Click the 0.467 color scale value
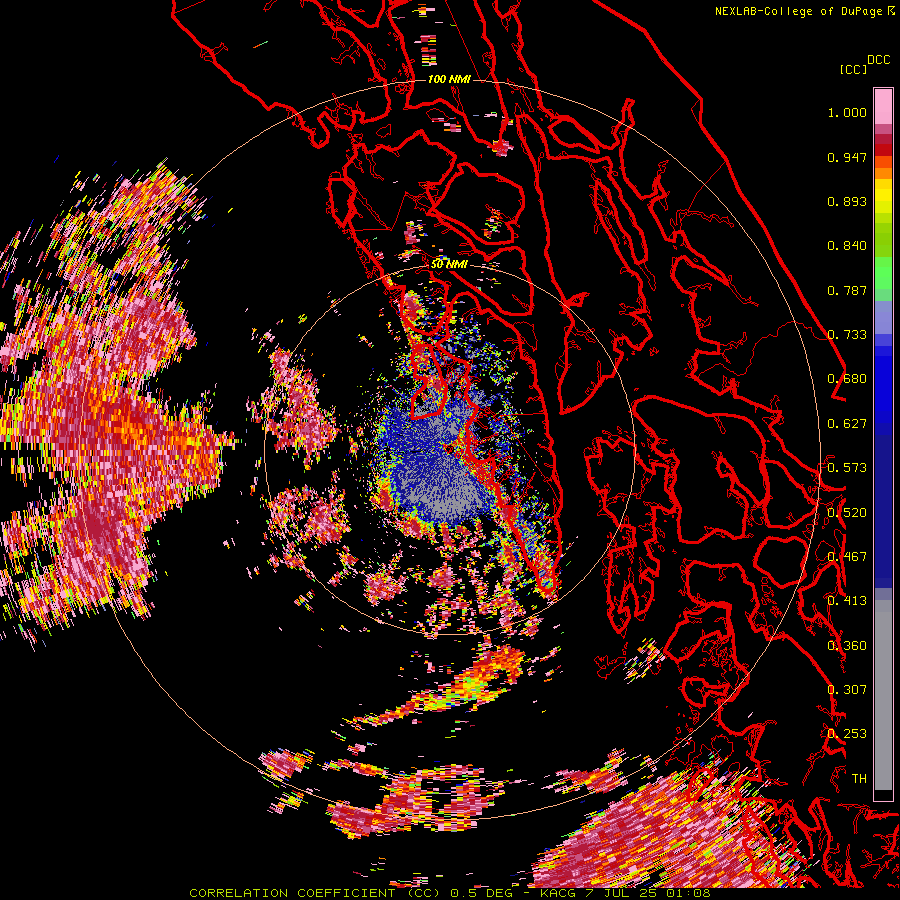 coord(847,557)
